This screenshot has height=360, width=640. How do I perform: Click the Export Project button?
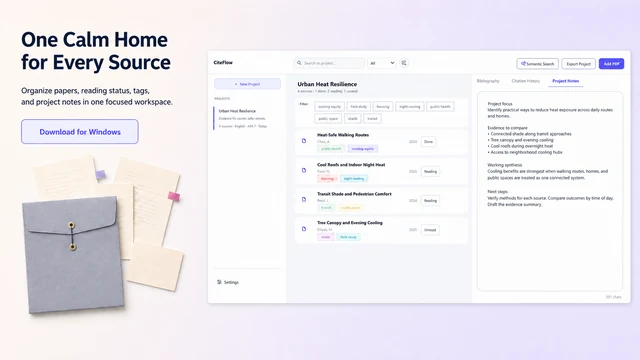point(578,64)
